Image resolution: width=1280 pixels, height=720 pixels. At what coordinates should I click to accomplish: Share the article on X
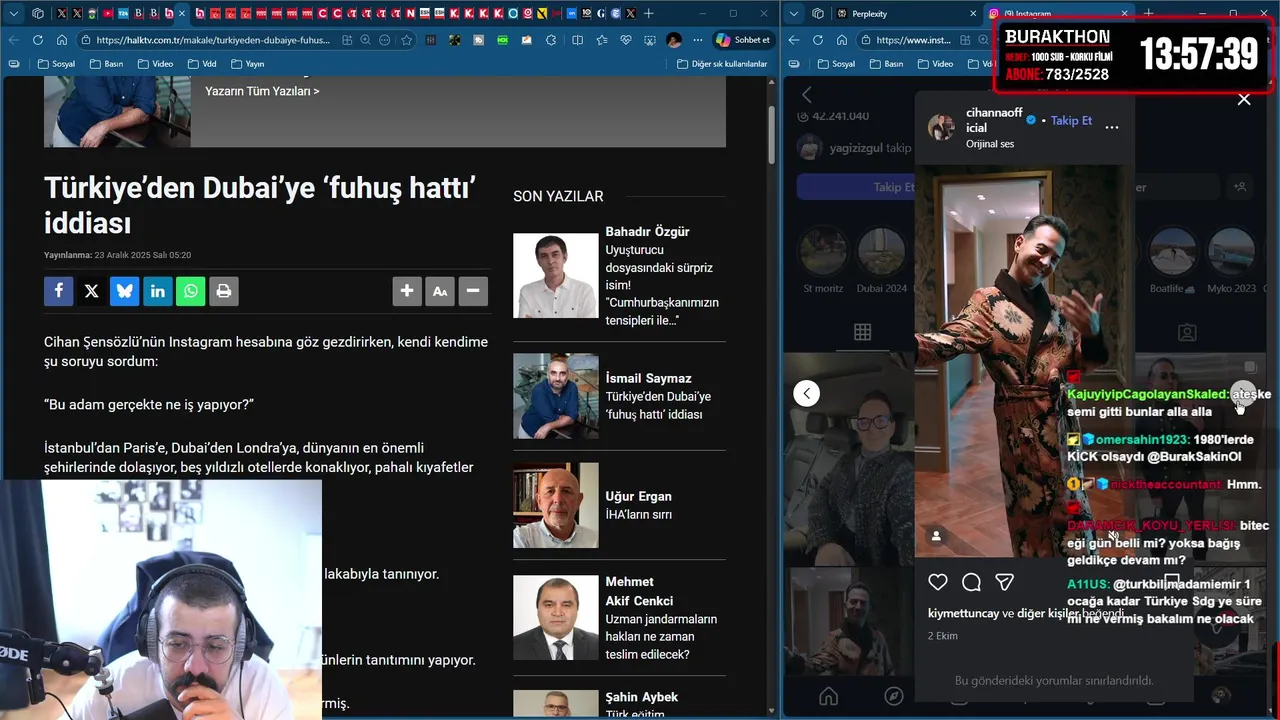91,291
